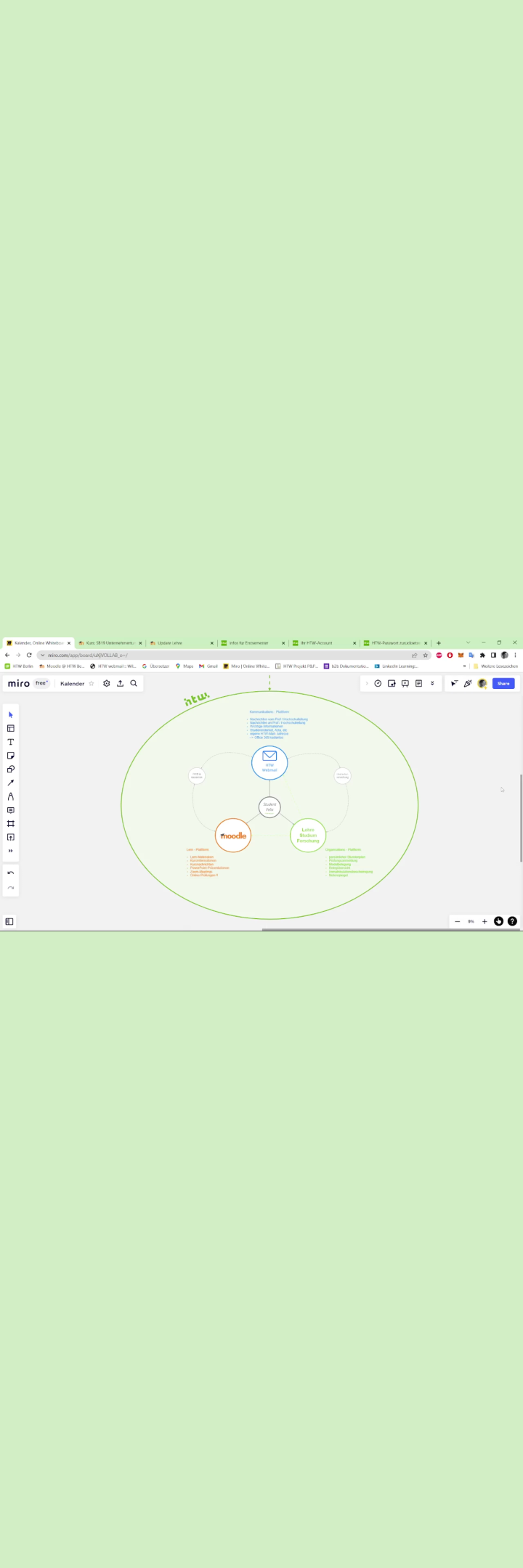Click the Undo arrow
The image size is (523, 1568).
click(11, 873)
